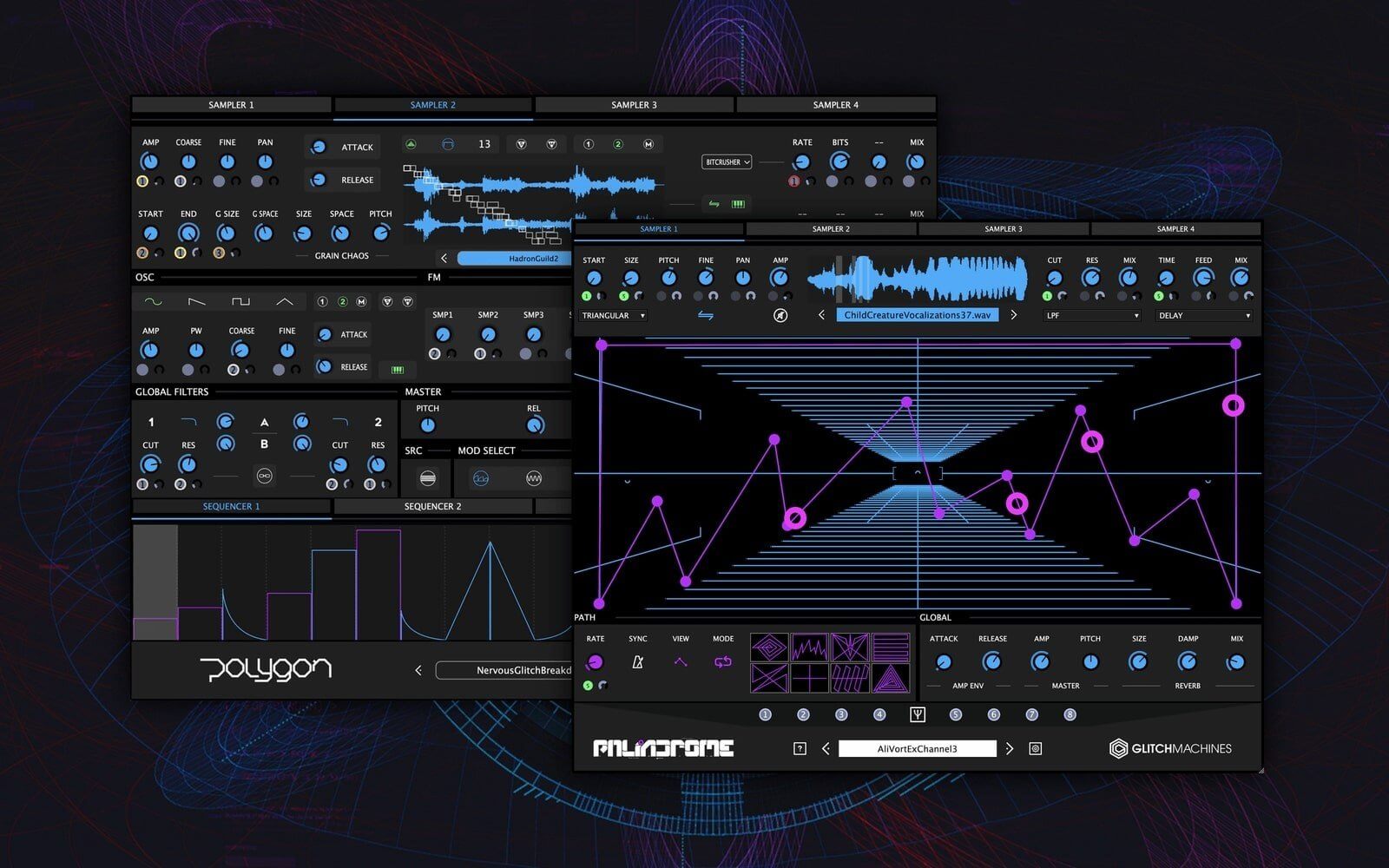
Task: Toggle the M button next to voice buttons
Action: pos(648,145)
